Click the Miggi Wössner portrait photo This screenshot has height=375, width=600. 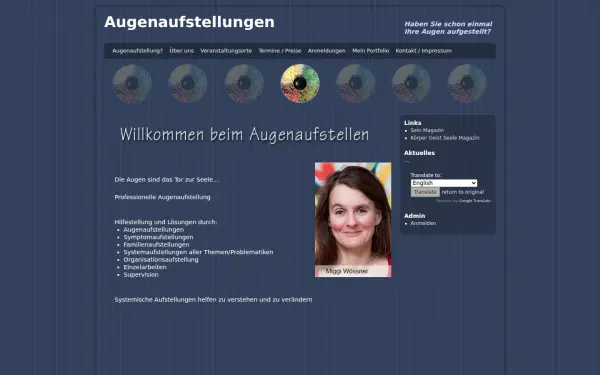click(x=353, y=220)
